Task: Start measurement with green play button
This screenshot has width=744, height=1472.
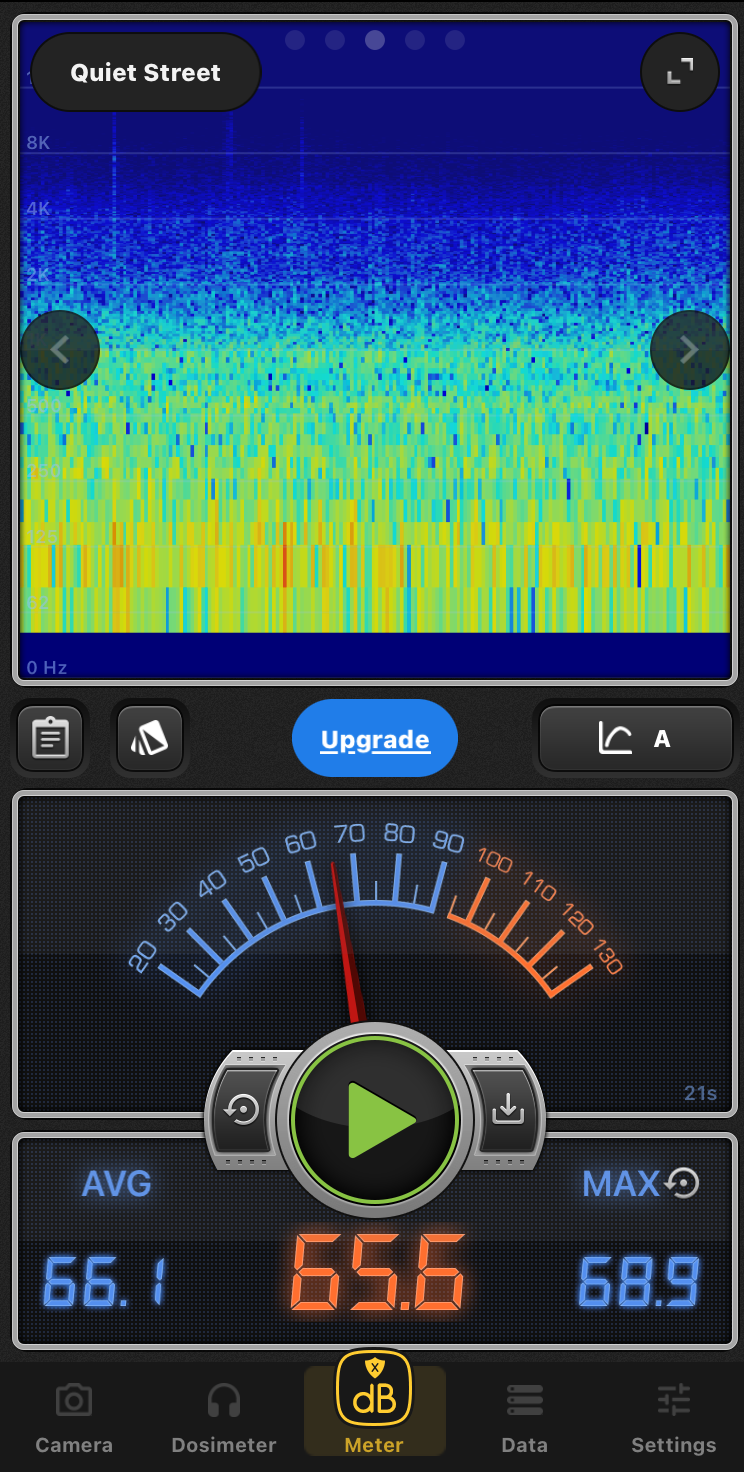Action: [375, 1119]
